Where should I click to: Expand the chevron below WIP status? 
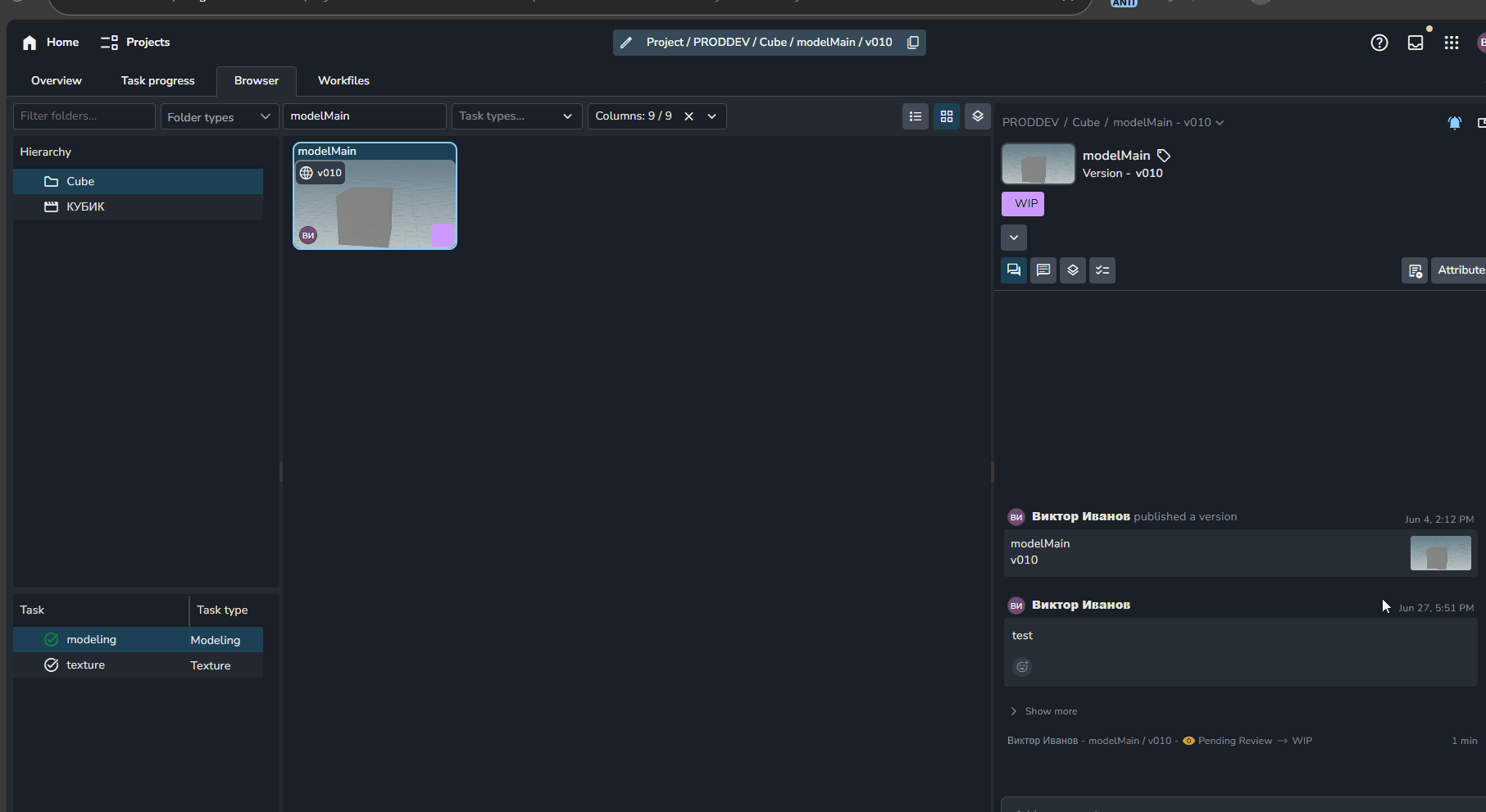(1014, 238)
